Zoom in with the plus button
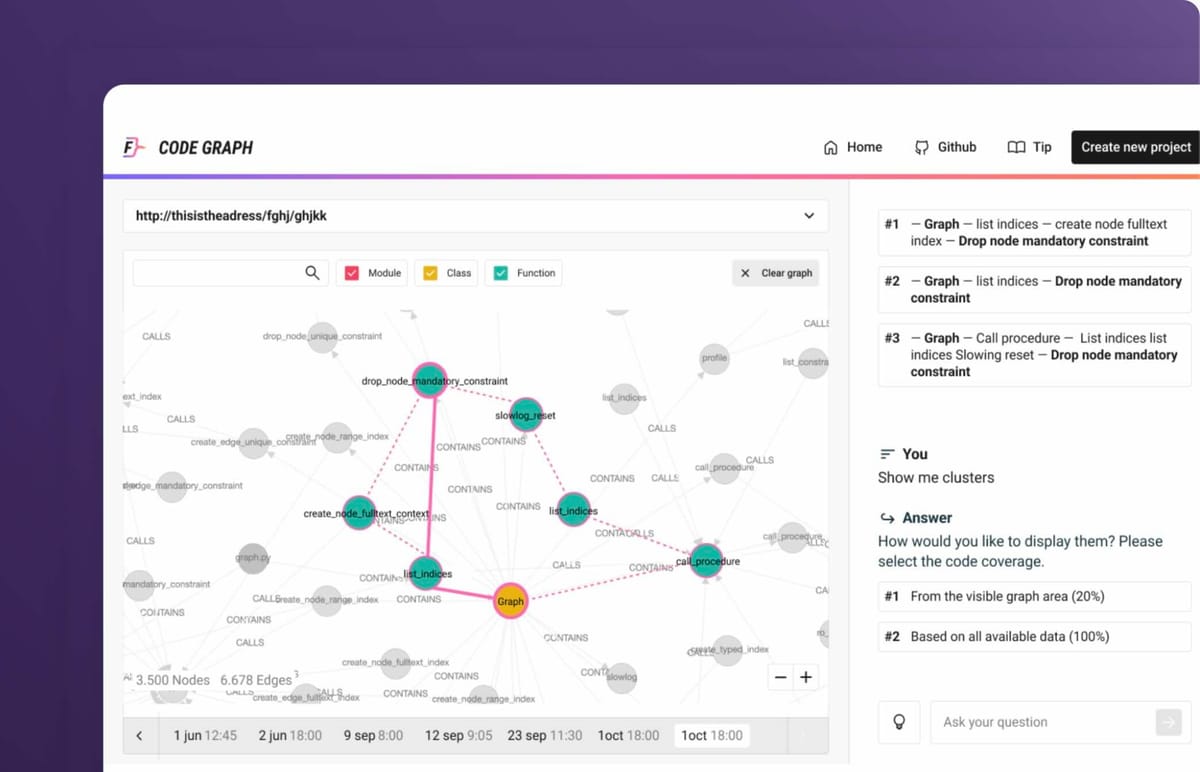The height and width of the screenshot is (772, 1200). pos(806,677)
